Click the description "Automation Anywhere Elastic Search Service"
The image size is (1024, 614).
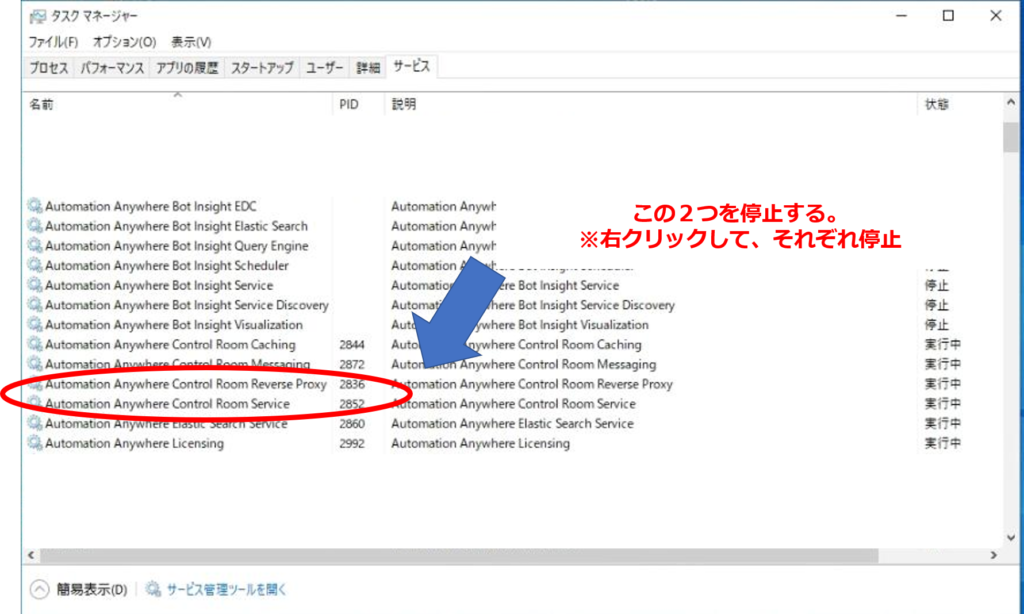point(513,423)
